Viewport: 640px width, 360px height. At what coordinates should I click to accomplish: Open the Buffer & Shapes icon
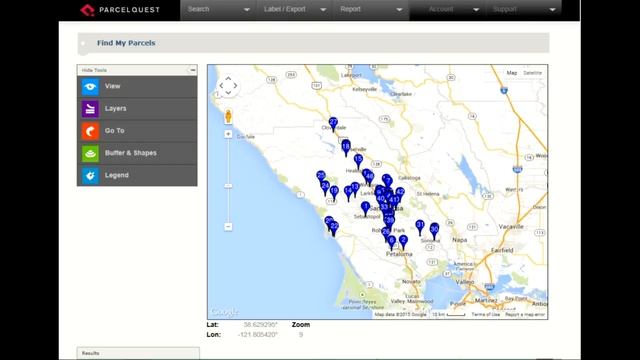(x=90, y=153)
